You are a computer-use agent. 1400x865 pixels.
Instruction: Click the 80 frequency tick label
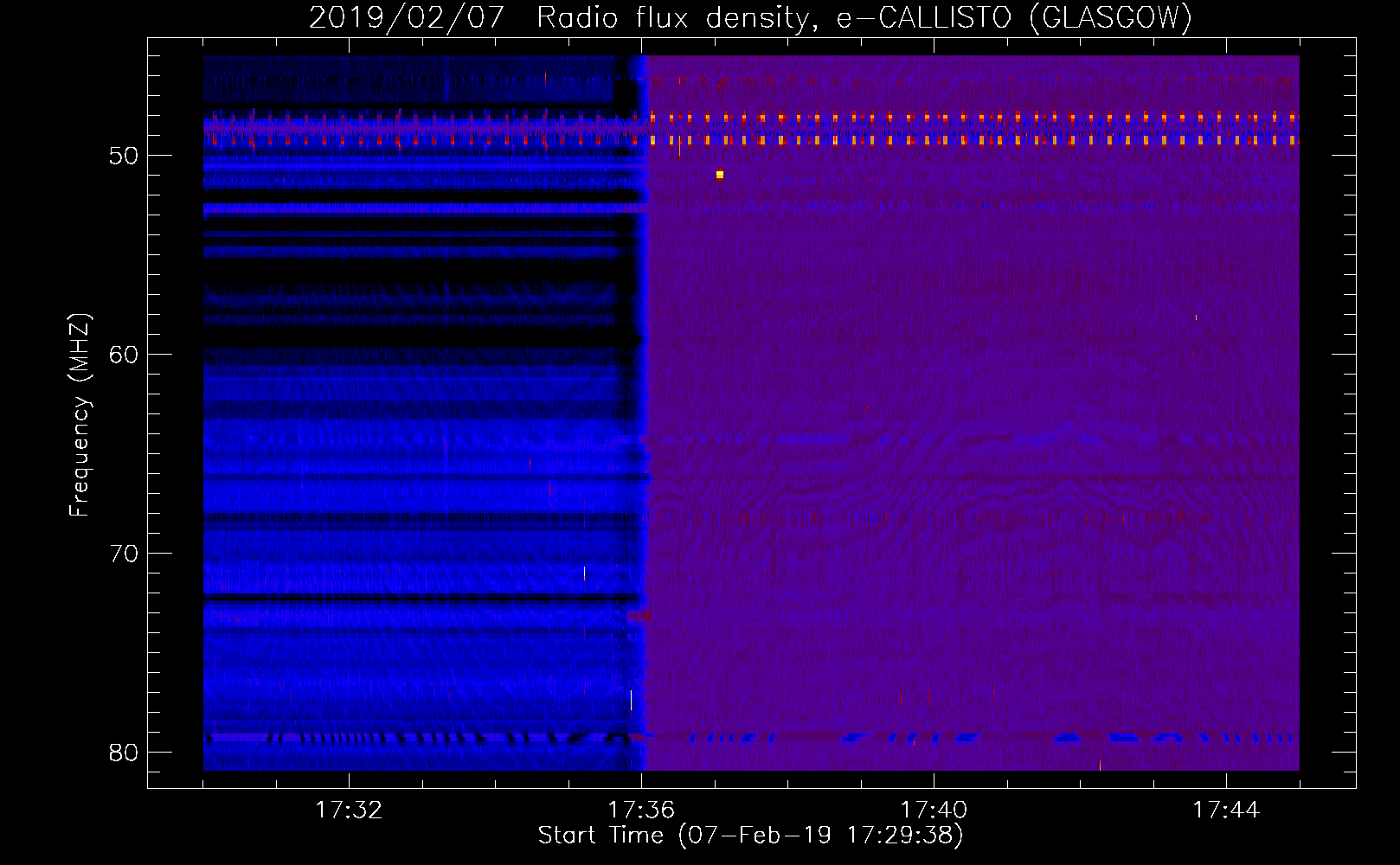tap(124, 753)
